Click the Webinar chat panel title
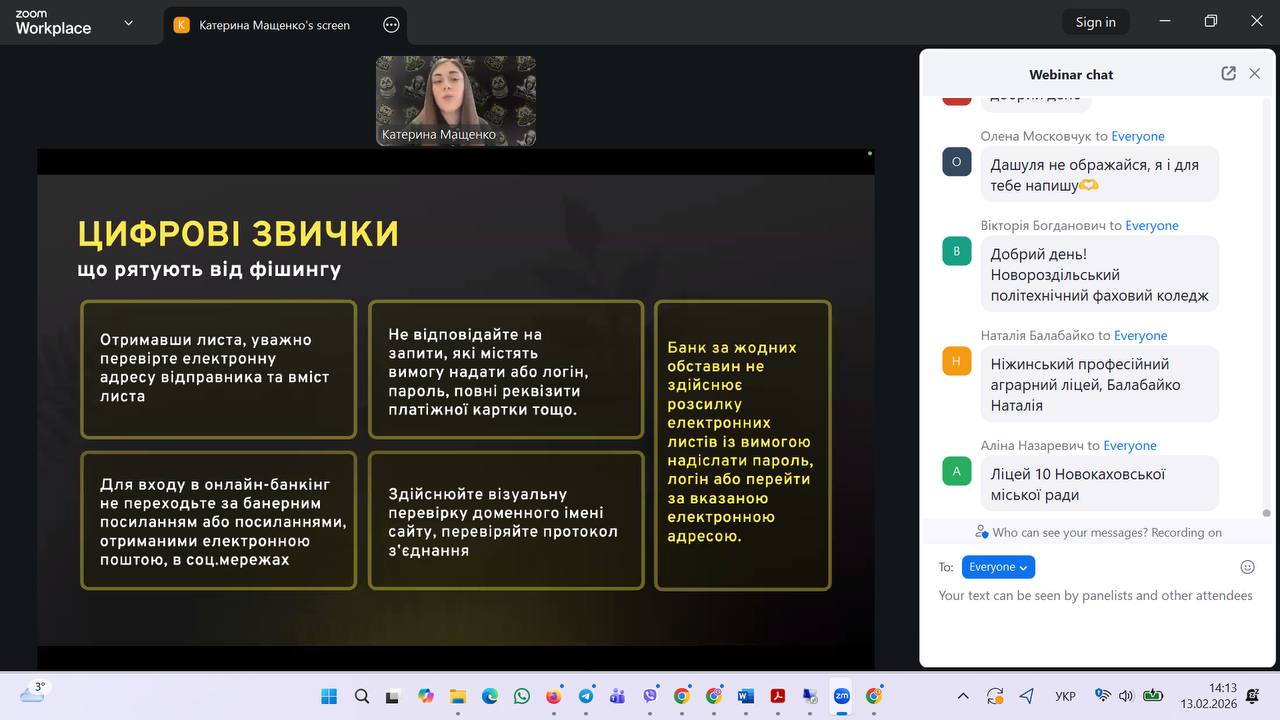 tap(1071, 74)
